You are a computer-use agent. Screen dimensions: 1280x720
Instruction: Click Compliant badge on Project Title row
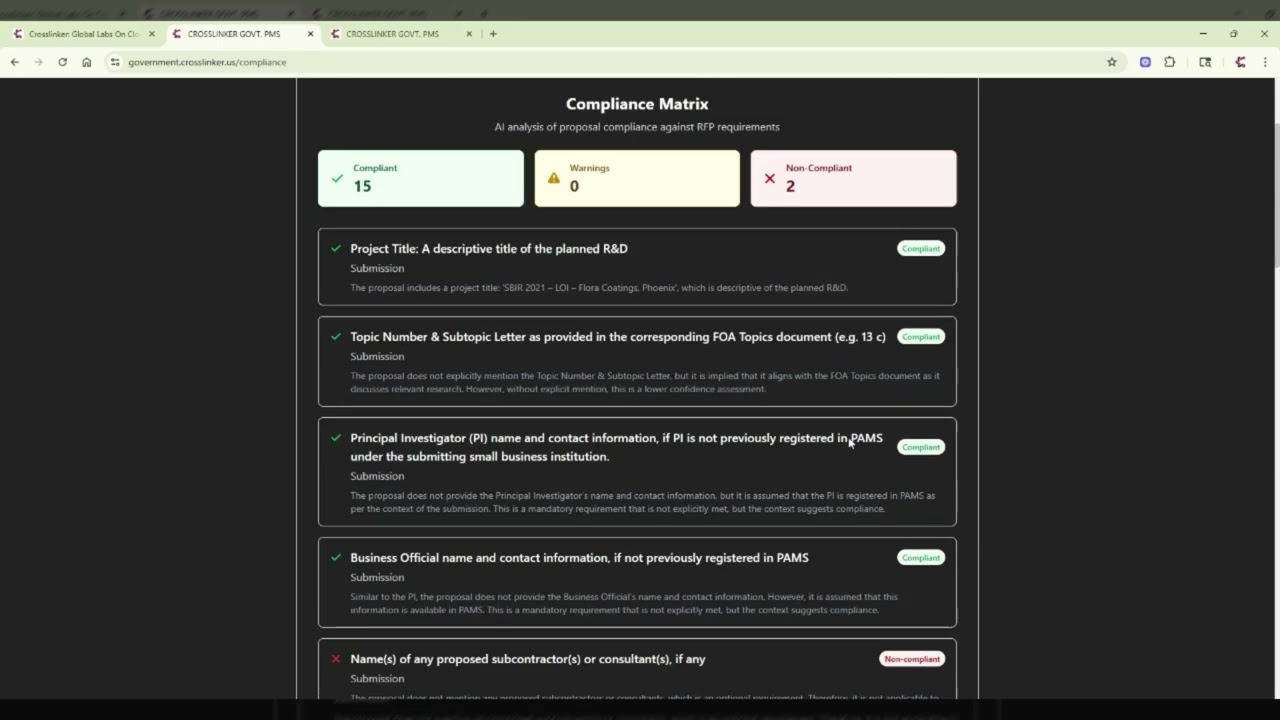920,249
